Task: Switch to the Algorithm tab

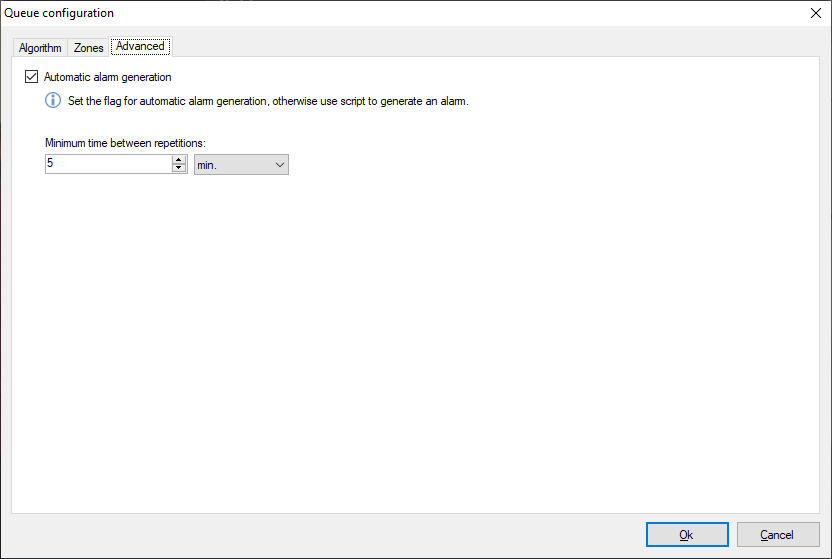Action: point(40,47)
